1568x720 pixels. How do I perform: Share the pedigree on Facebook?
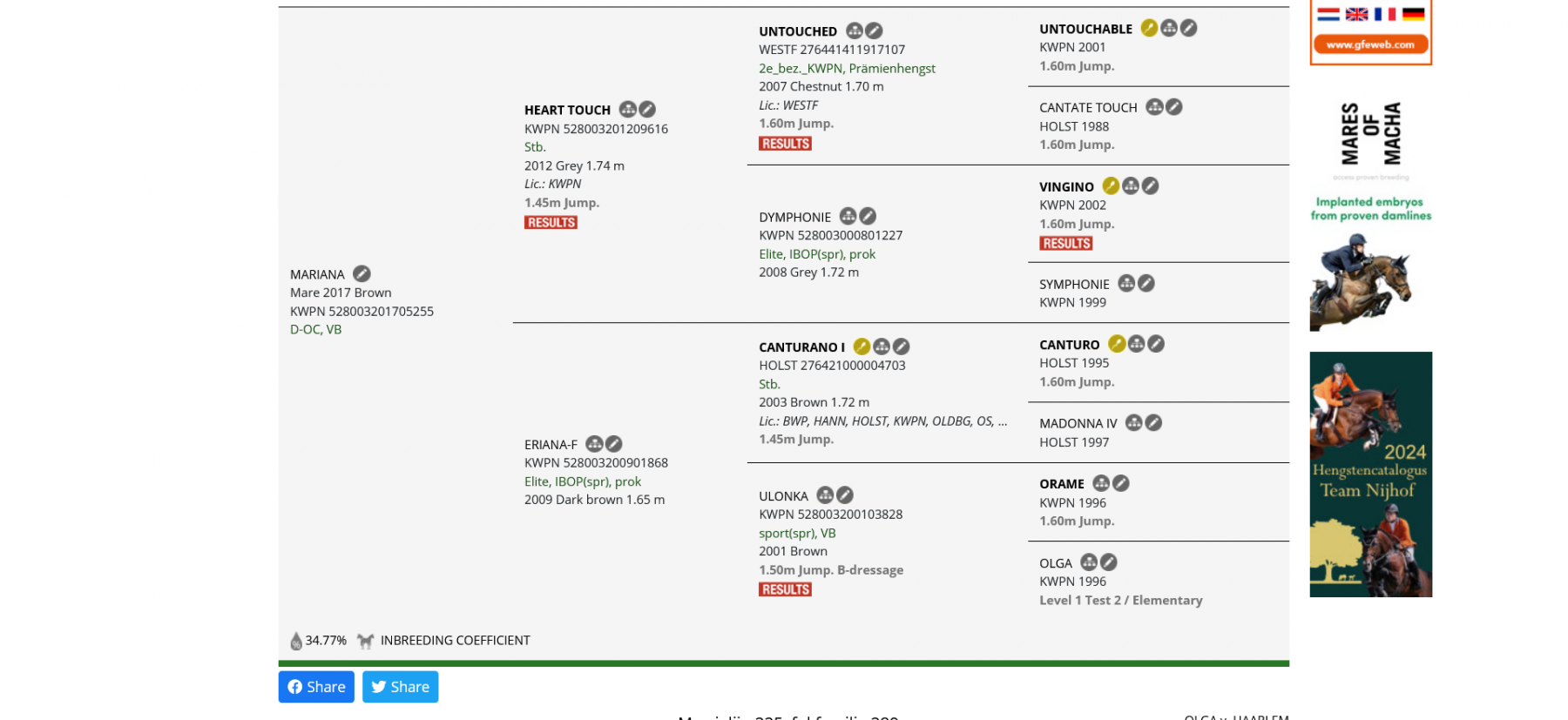tap(316, 687)
